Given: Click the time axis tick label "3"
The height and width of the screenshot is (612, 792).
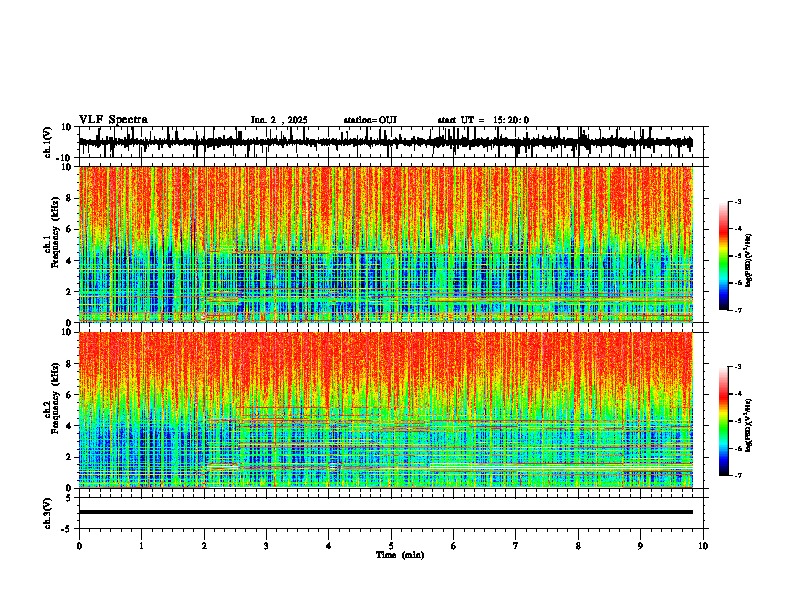Looking at the screenshot, I should (x=266, y=546).
